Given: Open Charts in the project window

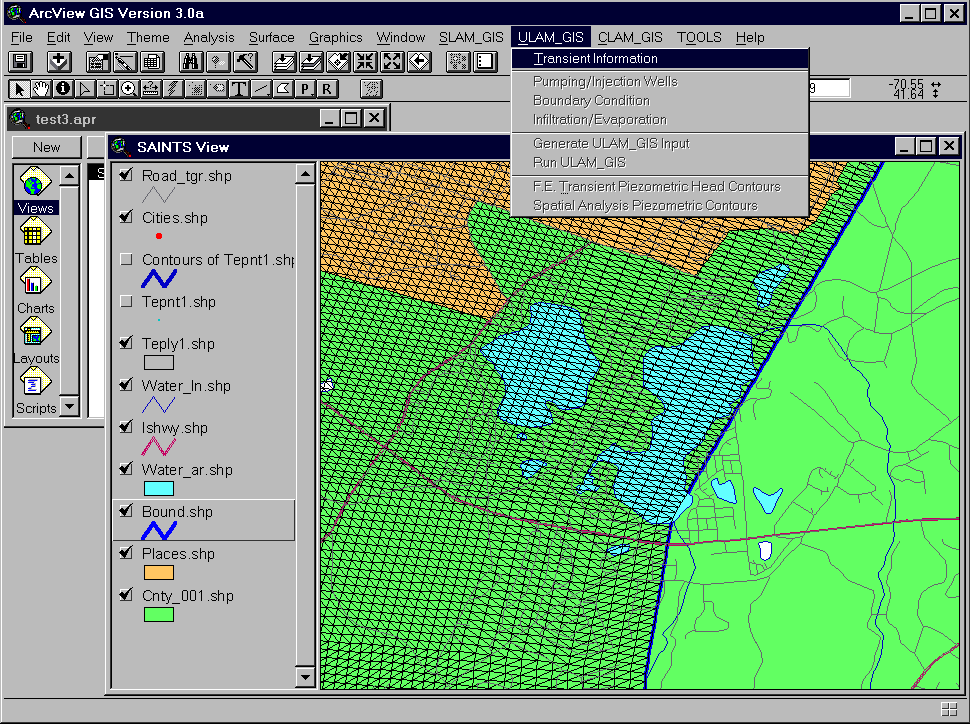Looking at the screenshot, I should coord(35,291).
